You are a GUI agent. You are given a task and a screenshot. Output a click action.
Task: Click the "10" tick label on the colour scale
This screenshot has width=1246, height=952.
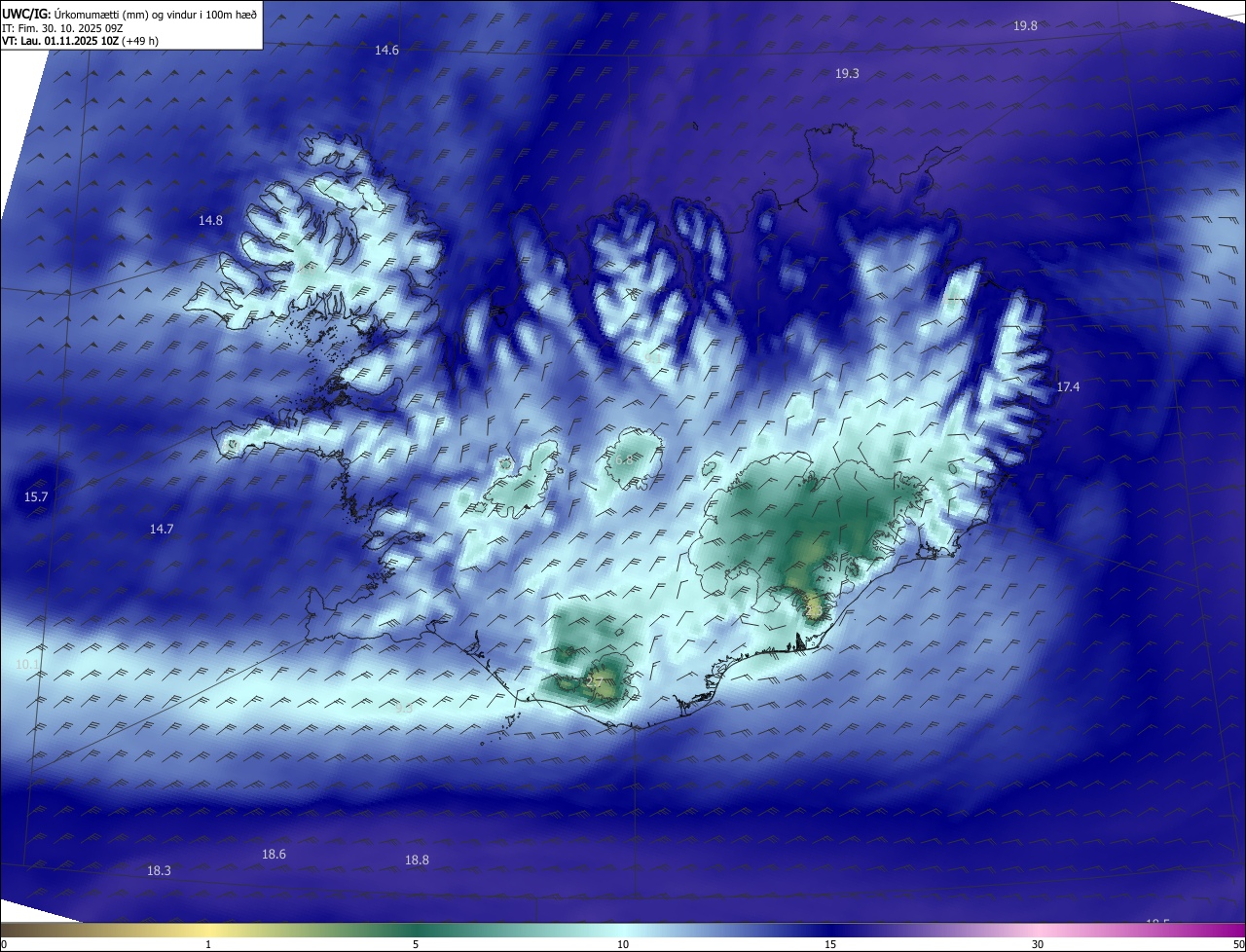[623, 944]
